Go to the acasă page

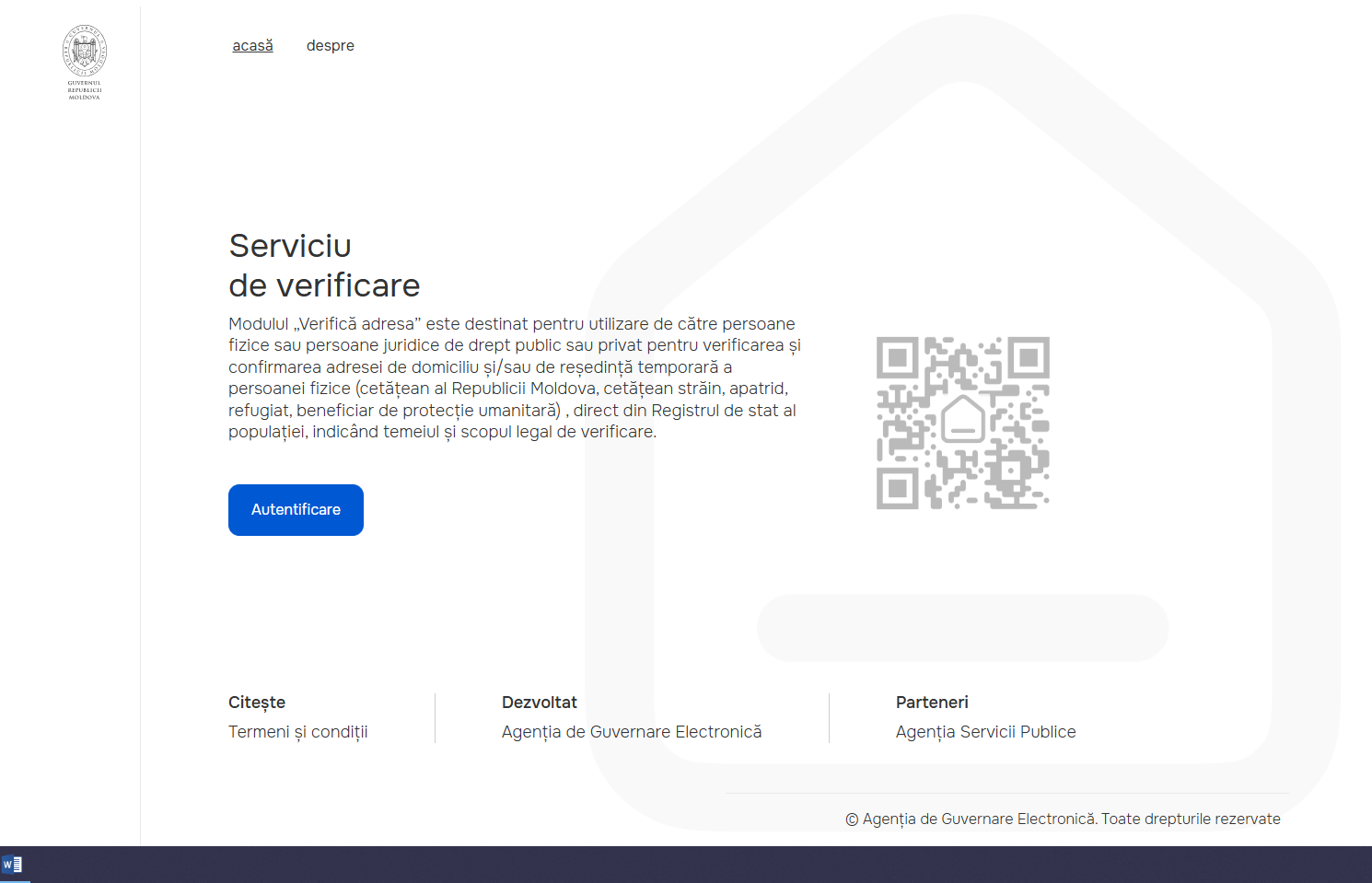(x=252, y=45)
